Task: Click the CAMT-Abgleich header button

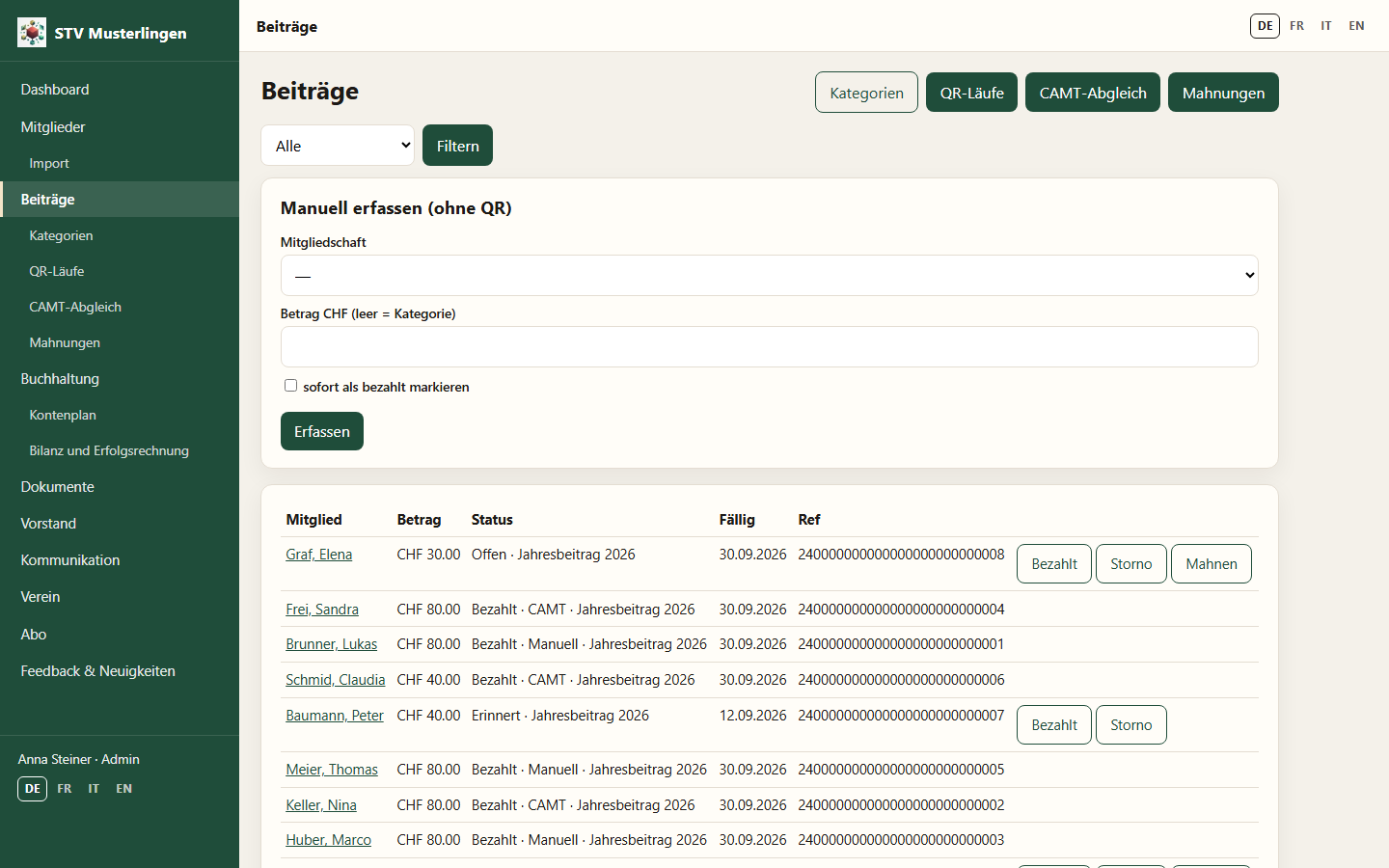Action: (x=1093, y=93)
